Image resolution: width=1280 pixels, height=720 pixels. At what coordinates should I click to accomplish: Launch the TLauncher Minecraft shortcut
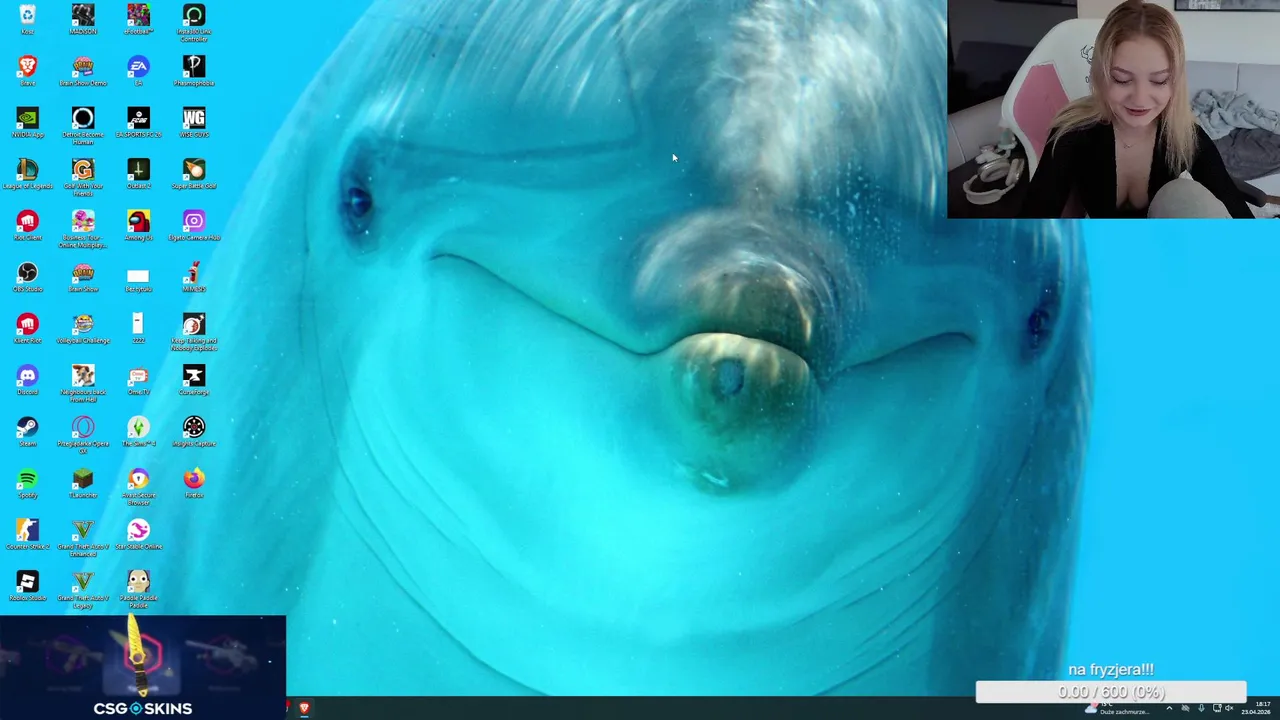(83, 483)
